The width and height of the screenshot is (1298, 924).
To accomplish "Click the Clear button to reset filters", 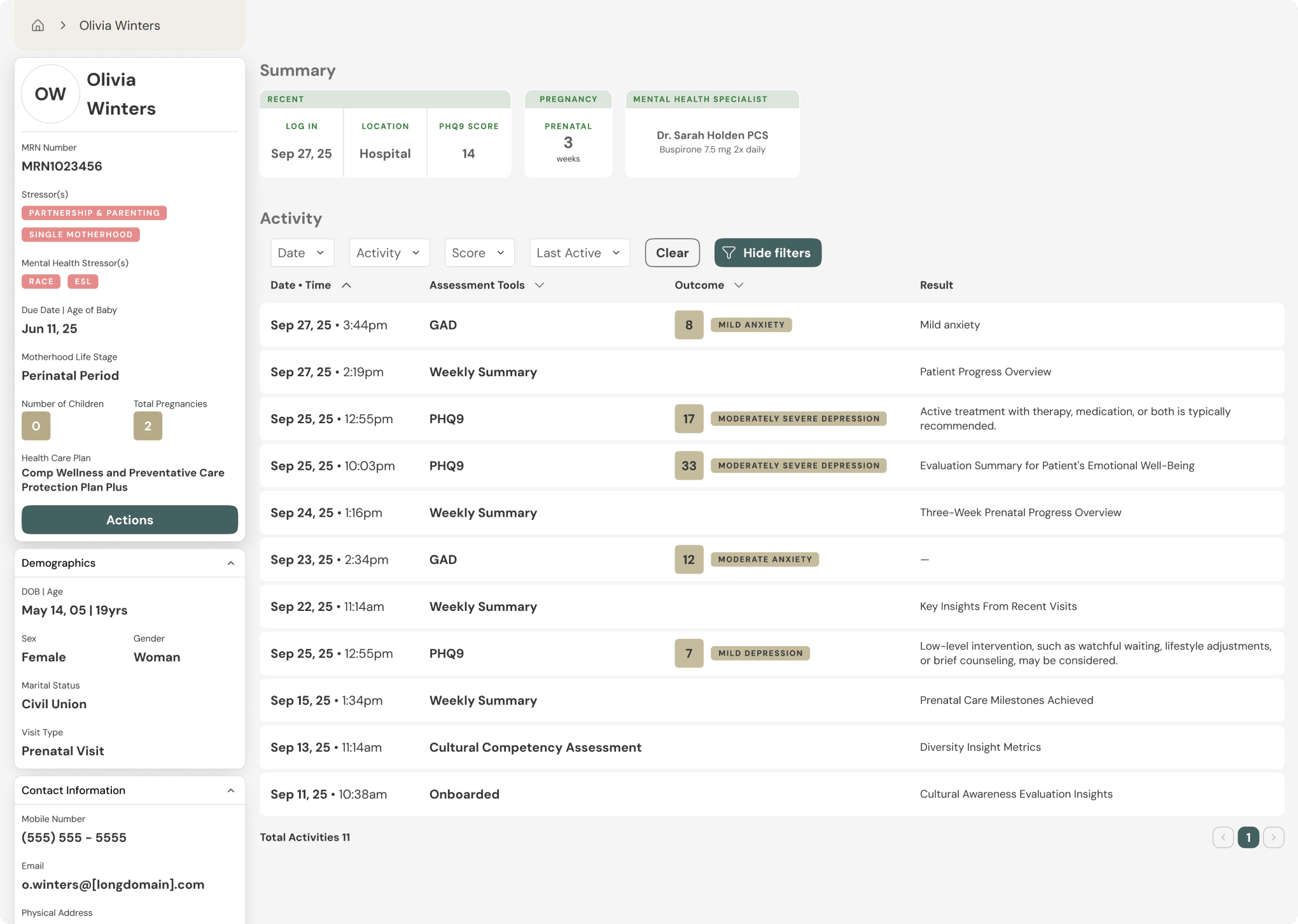I will pyautogui.click(x=672, y=253).
